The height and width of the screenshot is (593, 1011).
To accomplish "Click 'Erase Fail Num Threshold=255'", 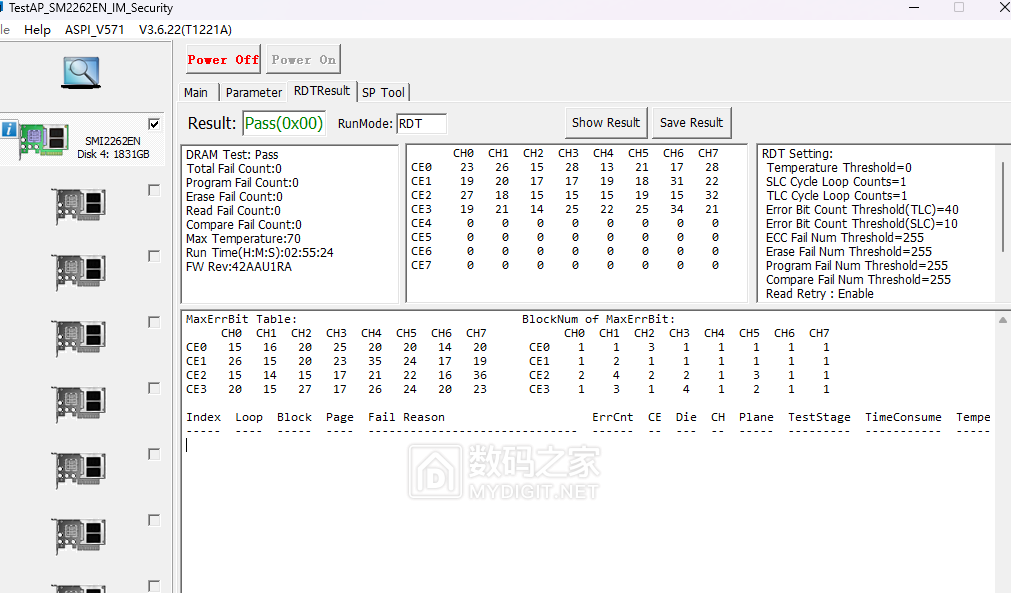I will click(849, 252).
